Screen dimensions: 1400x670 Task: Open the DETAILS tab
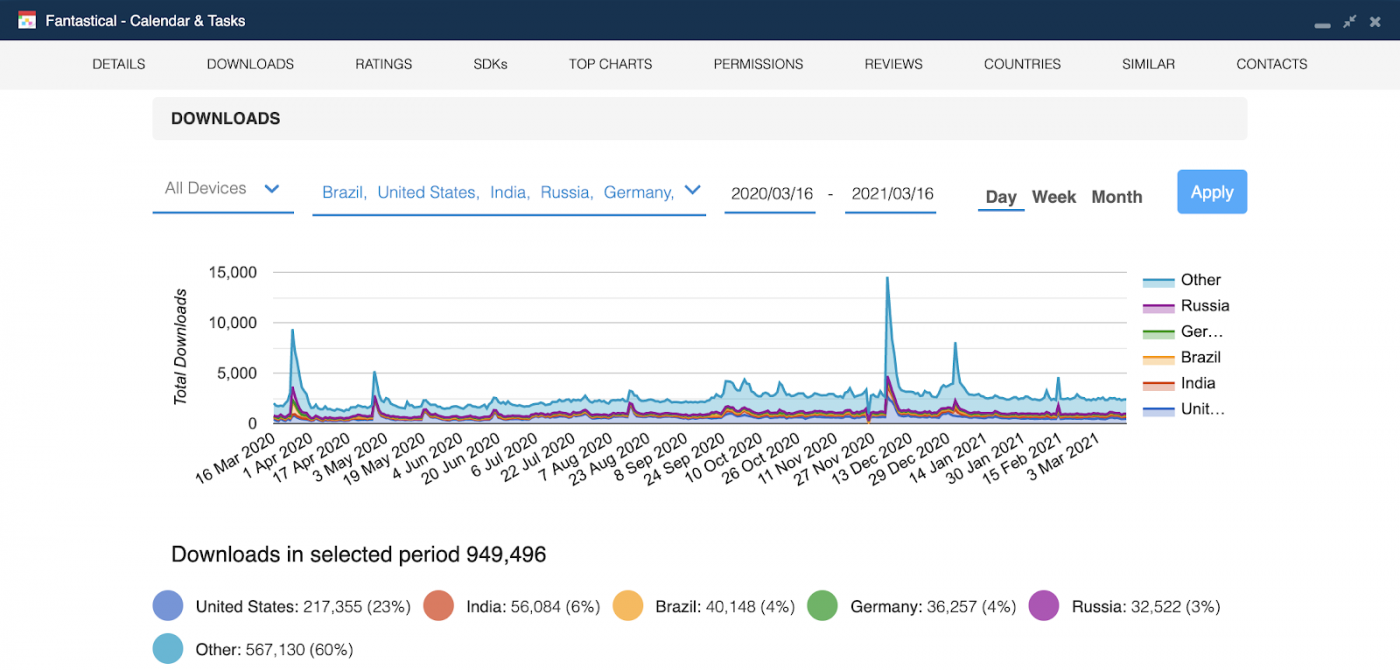pyautogui.click(x=119, y=64)
